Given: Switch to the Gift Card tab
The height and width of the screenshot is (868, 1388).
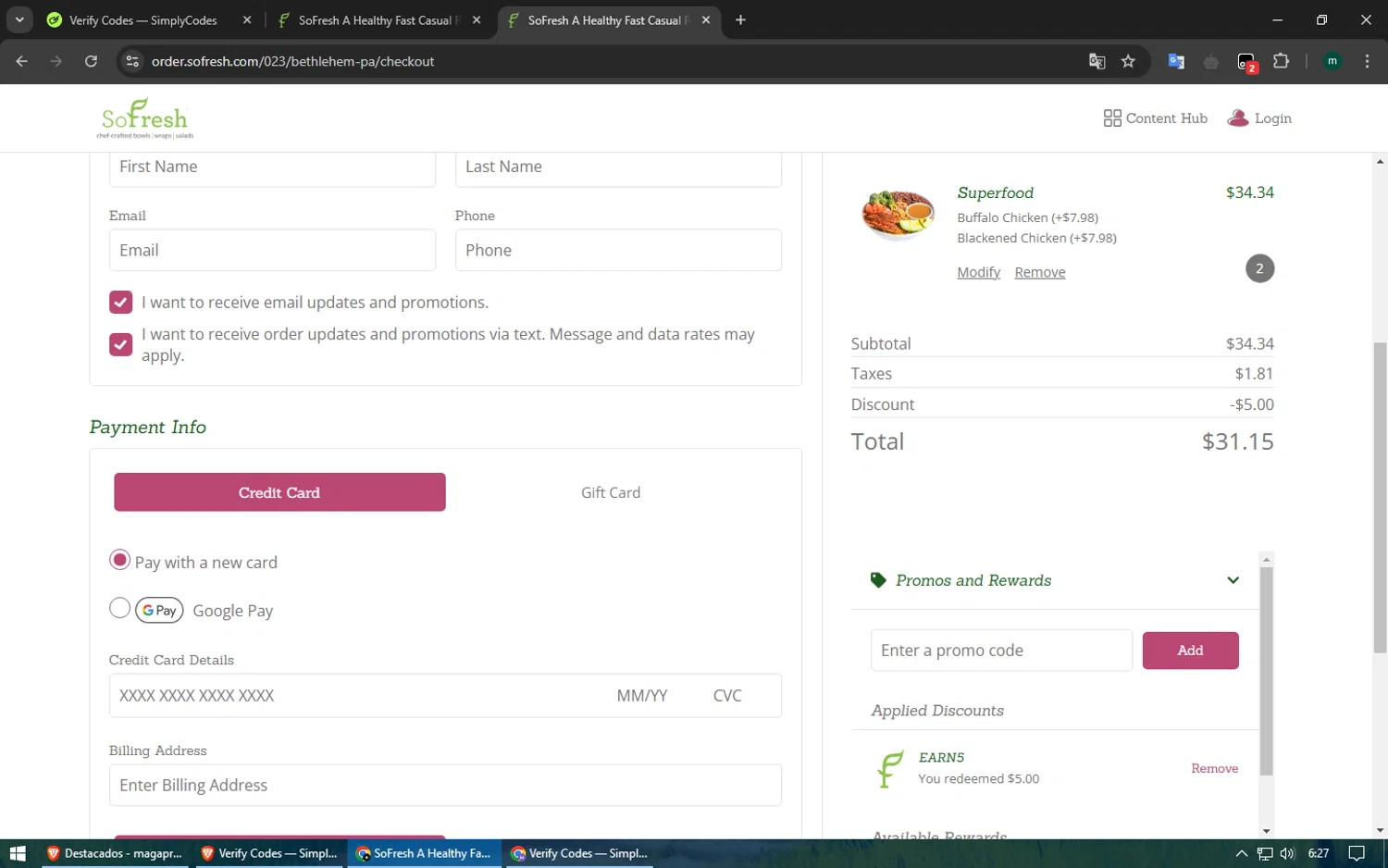Looking at the screenshot, I should 611,492.
